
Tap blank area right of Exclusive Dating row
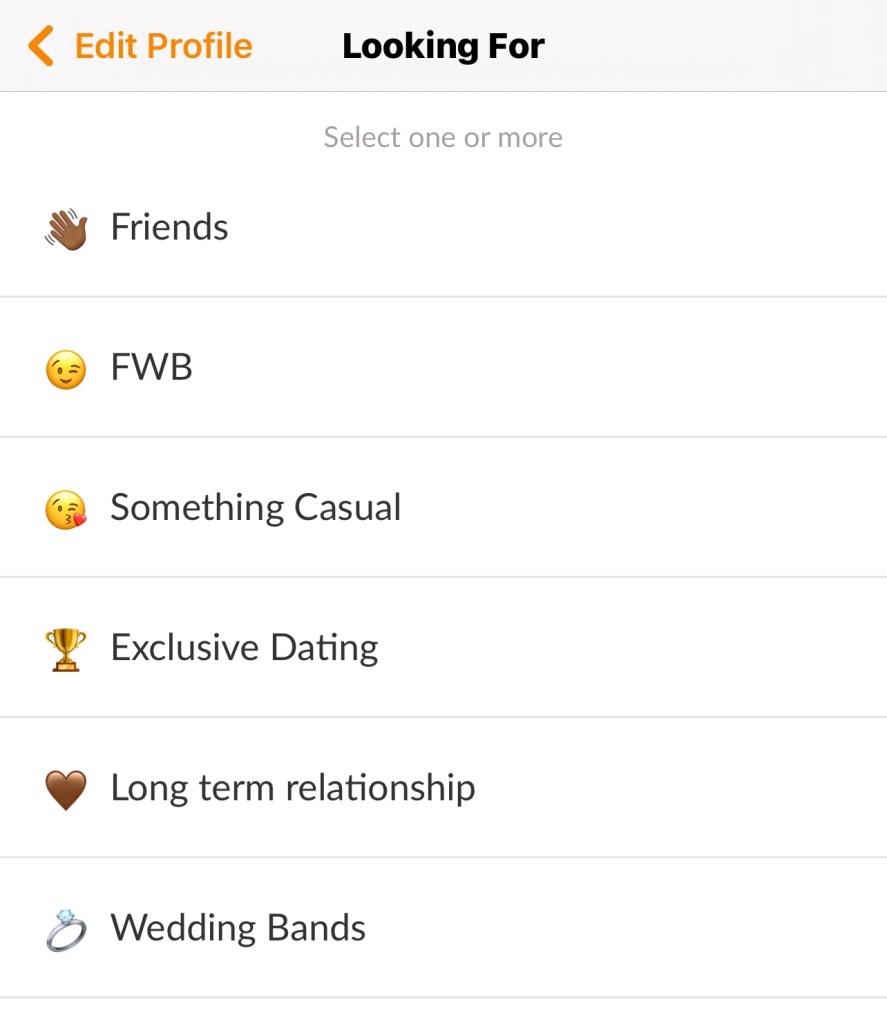point(650,648)
